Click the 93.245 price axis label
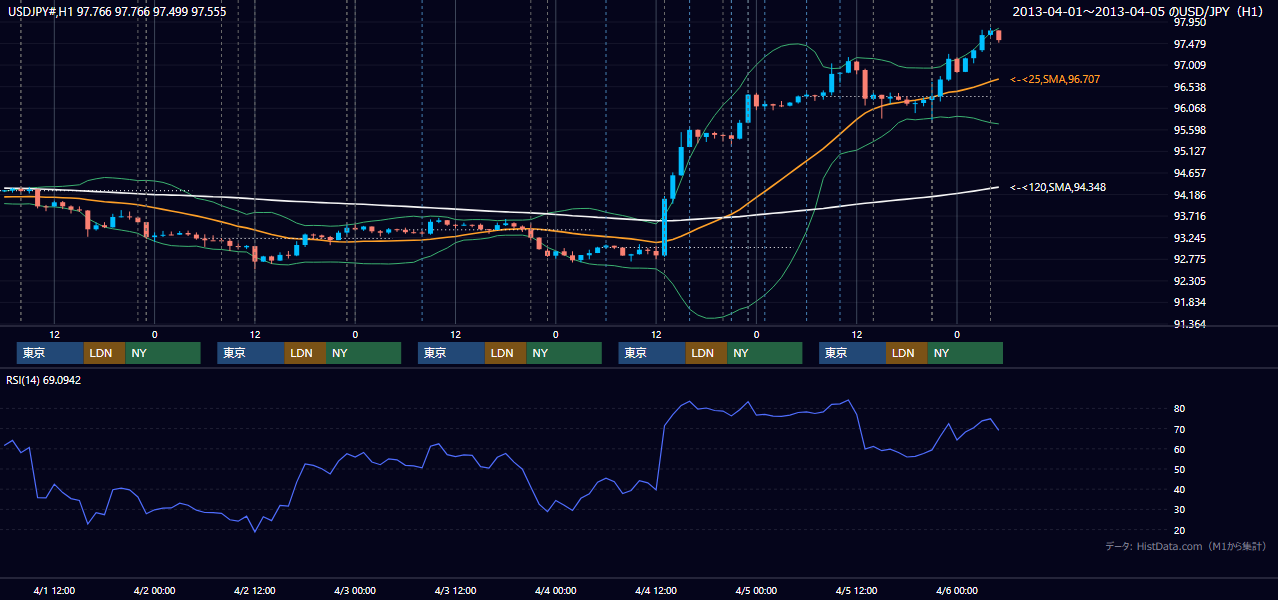 click(1188, 238)
